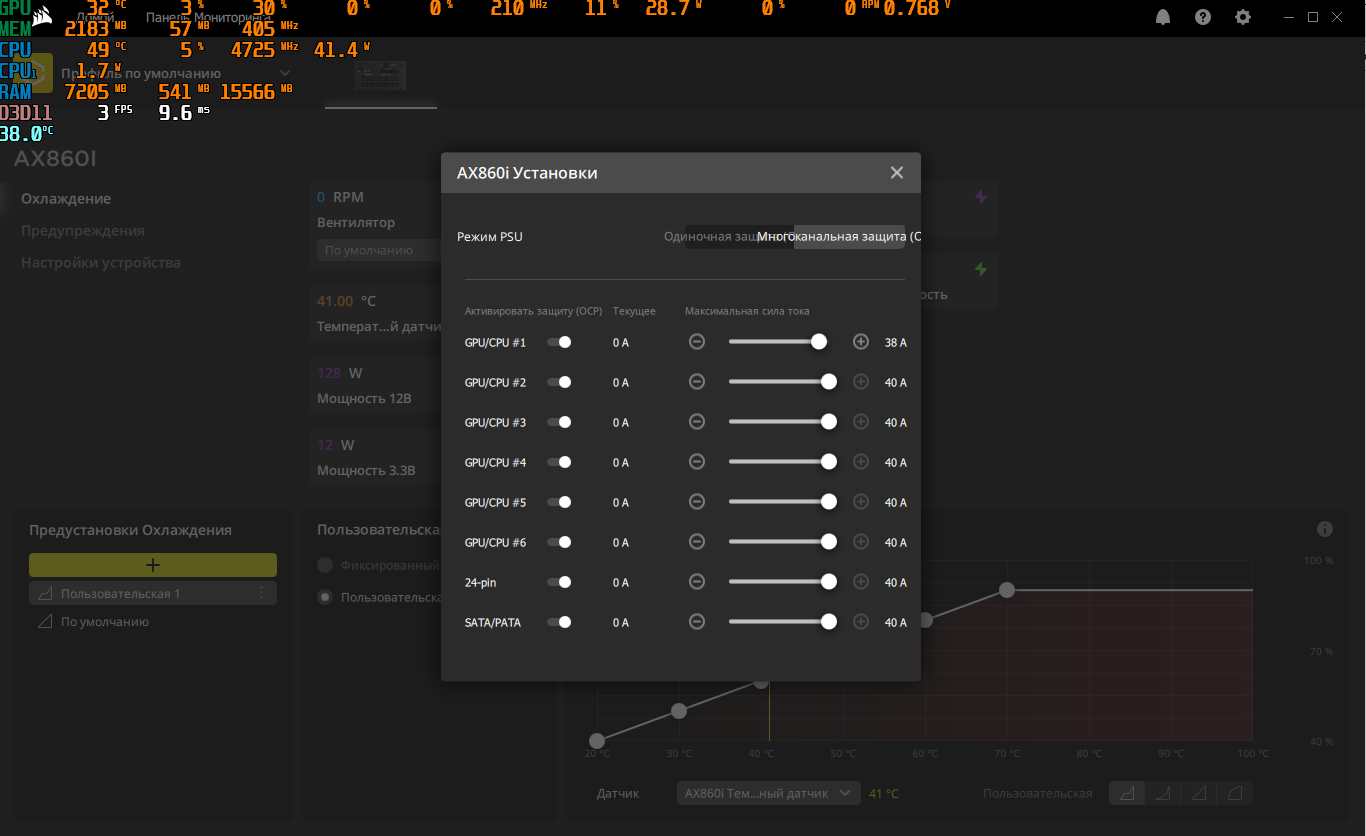
Task: Open the three-dot menu for Пользовательская 1
Action: [262, 593]
